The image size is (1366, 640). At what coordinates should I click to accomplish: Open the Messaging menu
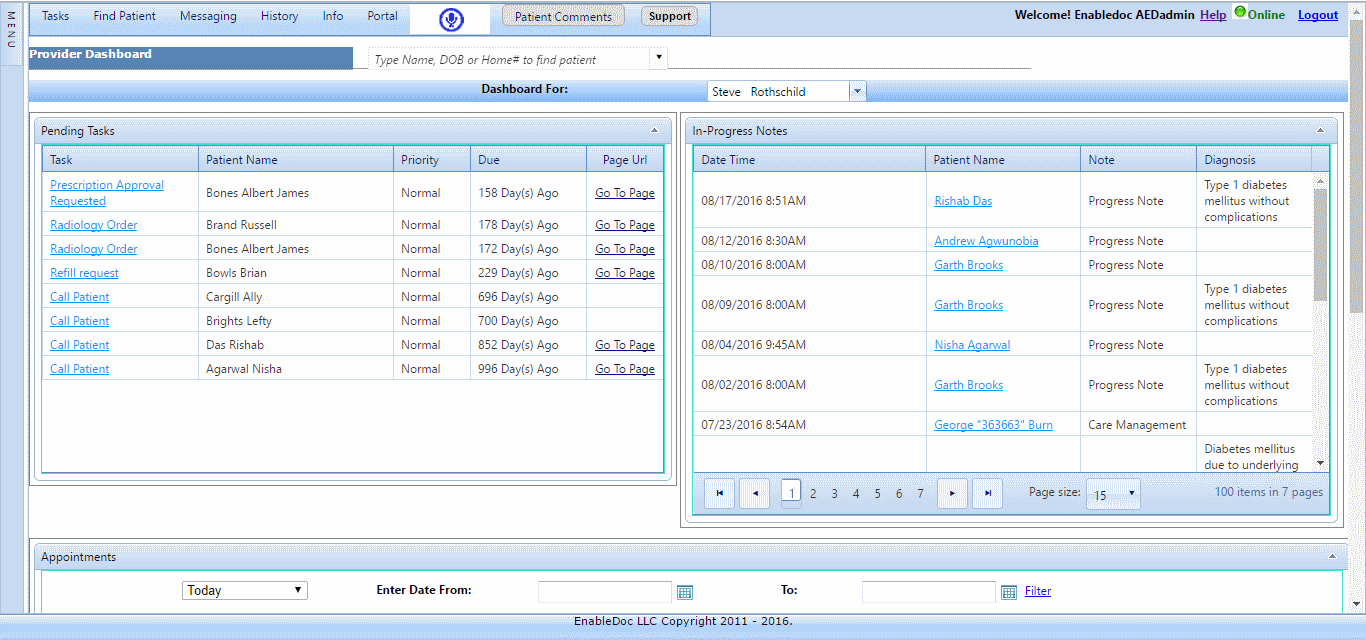tap(208, 16)
